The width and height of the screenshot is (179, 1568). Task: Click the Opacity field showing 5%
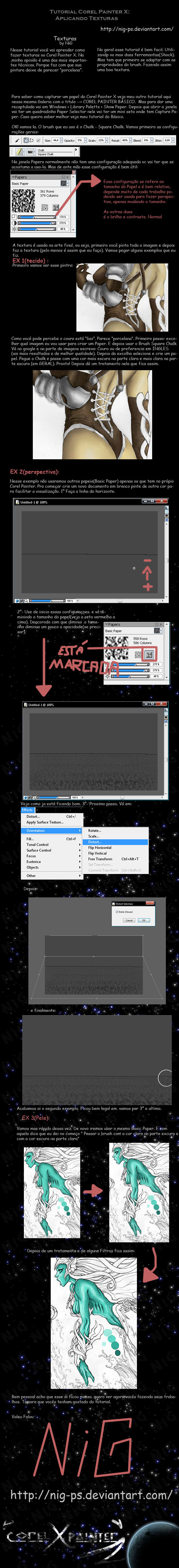pyautogui.click(x=79, y=140)
